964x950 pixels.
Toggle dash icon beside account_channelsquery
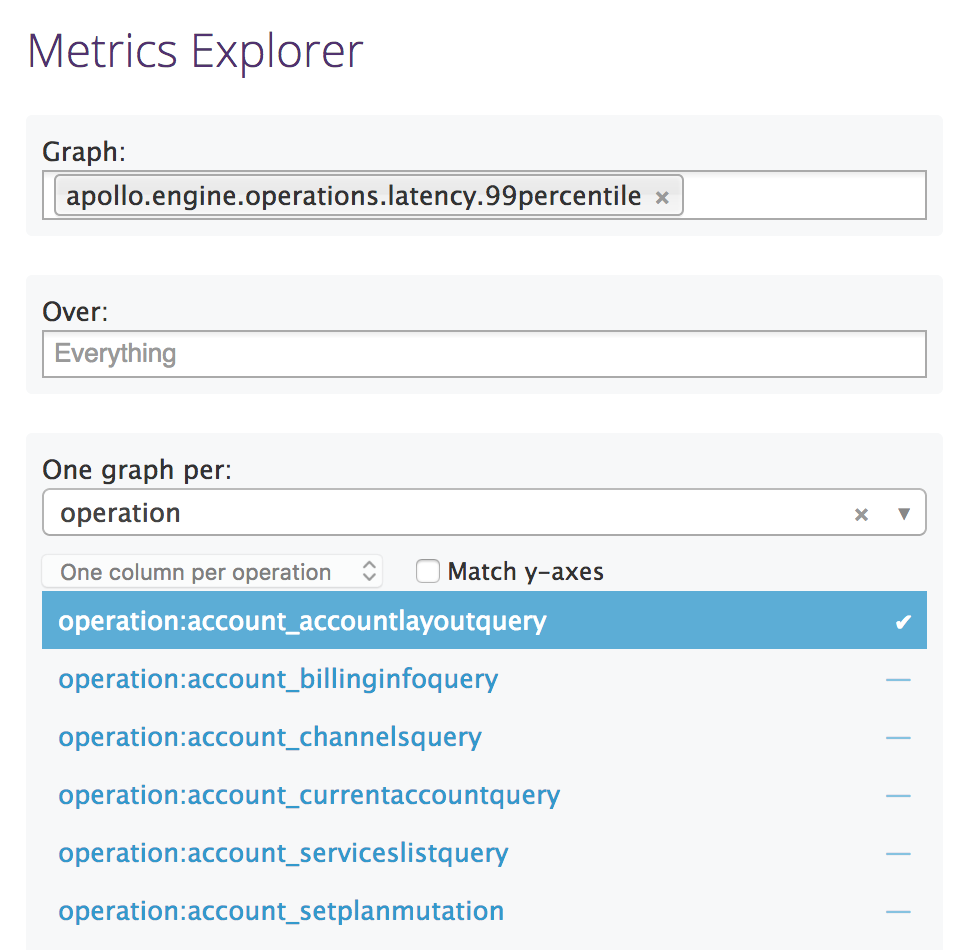point(898,737)
